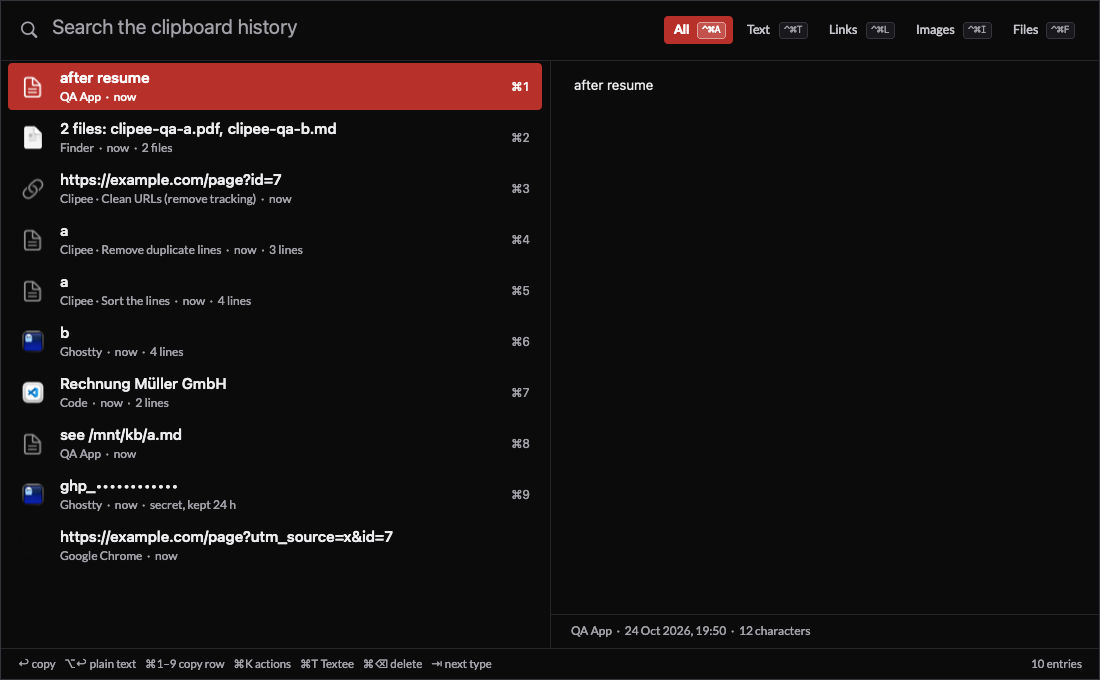Image resolution: width=1100 pixels, height=680 pixels.
Task: Click the "delete" footer hint
Action: tap(392, 664)
